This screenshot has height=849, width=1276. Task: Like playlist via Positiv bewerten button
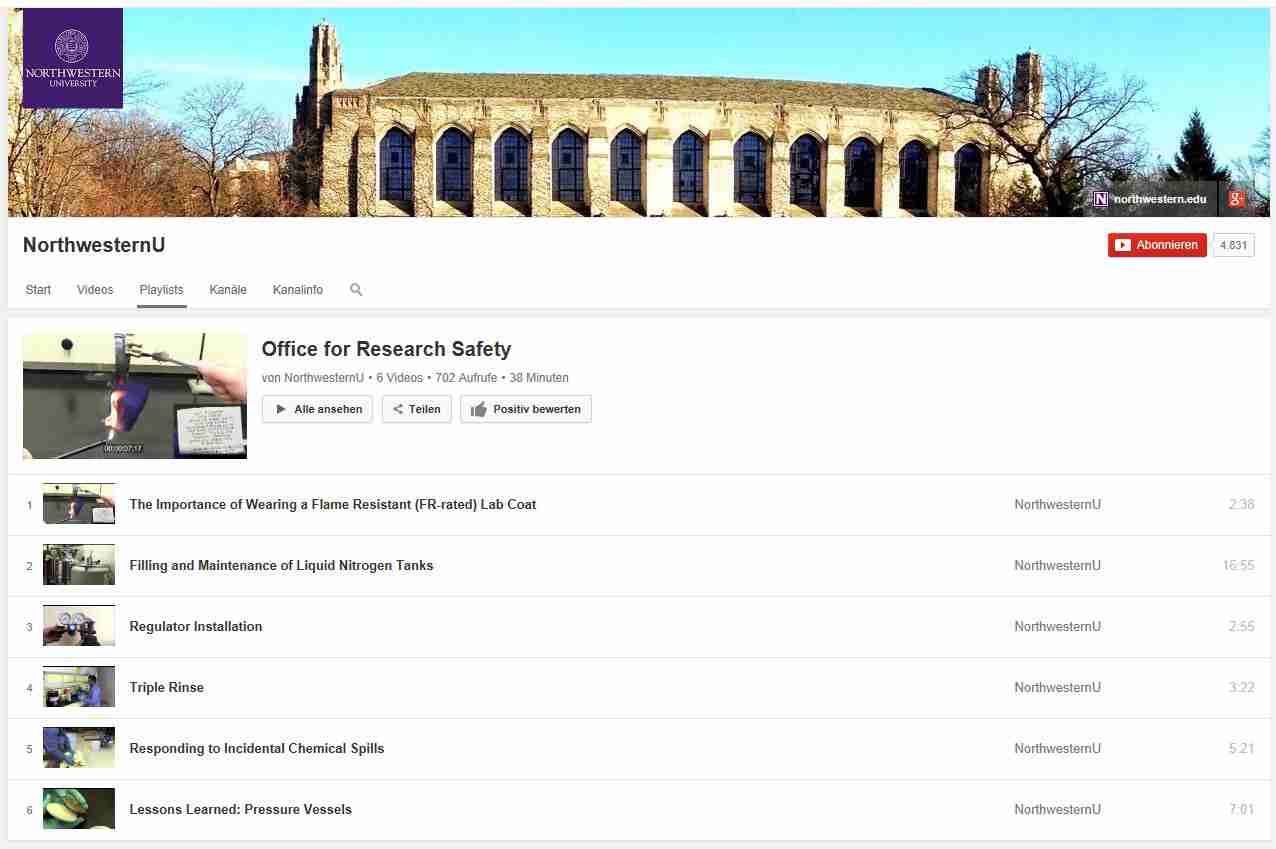point(526,409)
